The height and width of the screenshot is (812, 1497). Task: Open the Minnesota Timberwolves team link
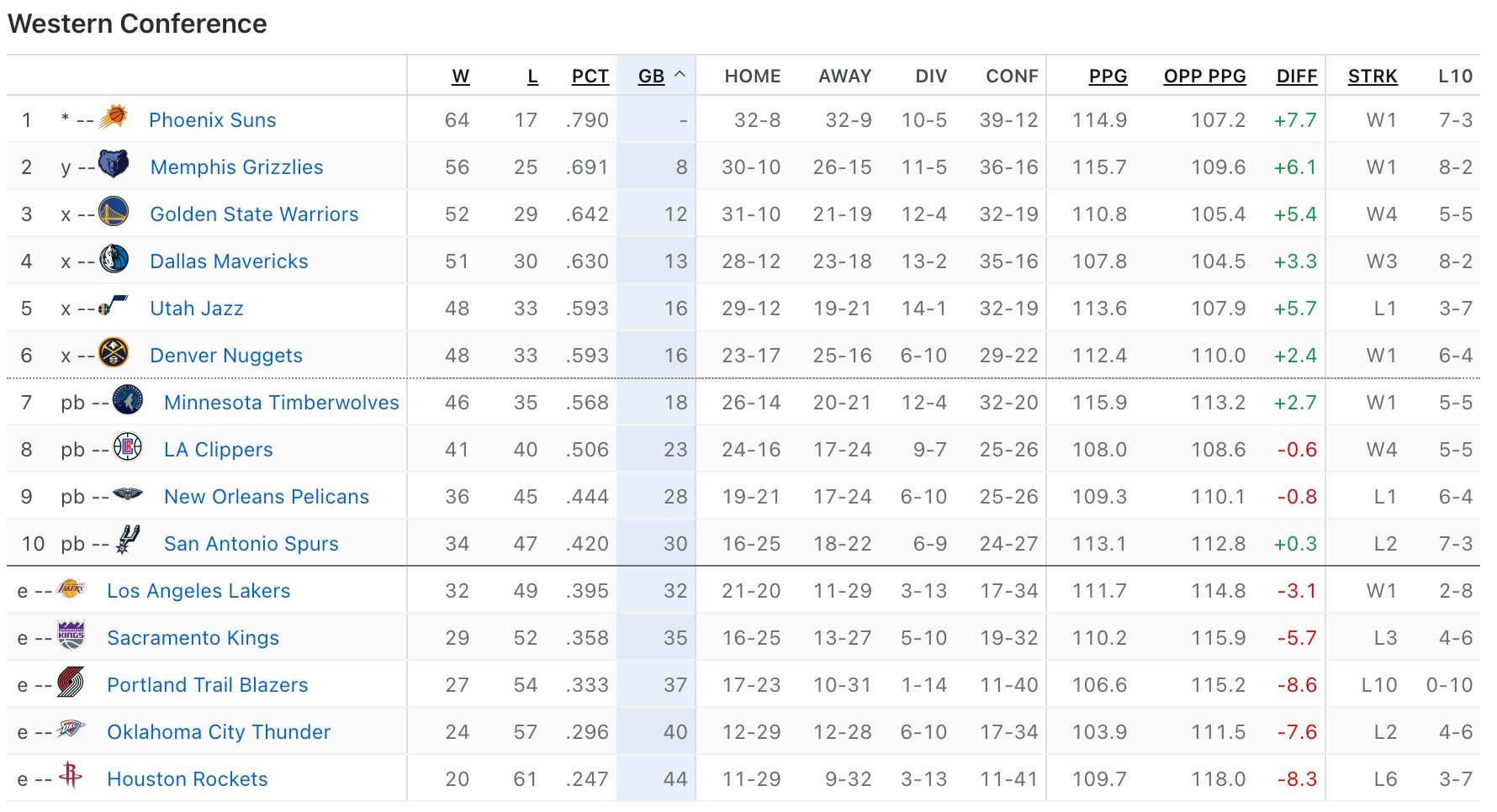281,403
